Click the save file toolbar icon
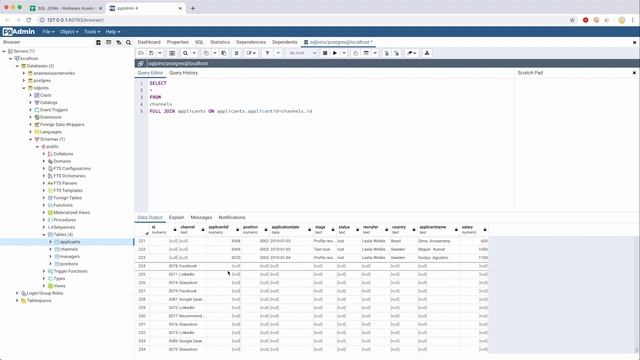Image resolution: width=640 pixels, height=360 pixels. [x=151, y=53]
